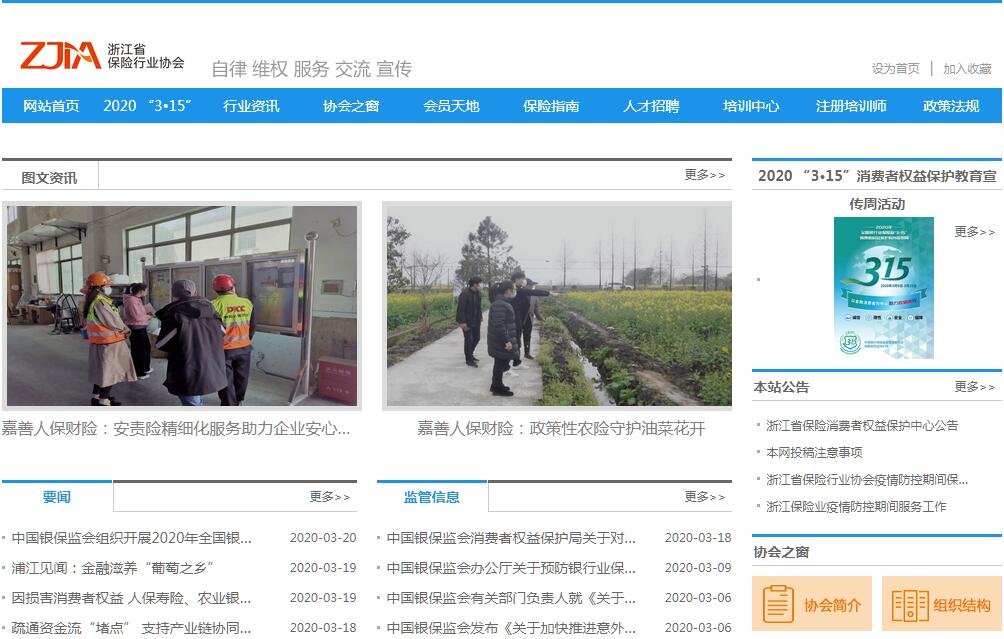
Task: Open 培训中心 from the navigation bar
Action: point(751,106)
